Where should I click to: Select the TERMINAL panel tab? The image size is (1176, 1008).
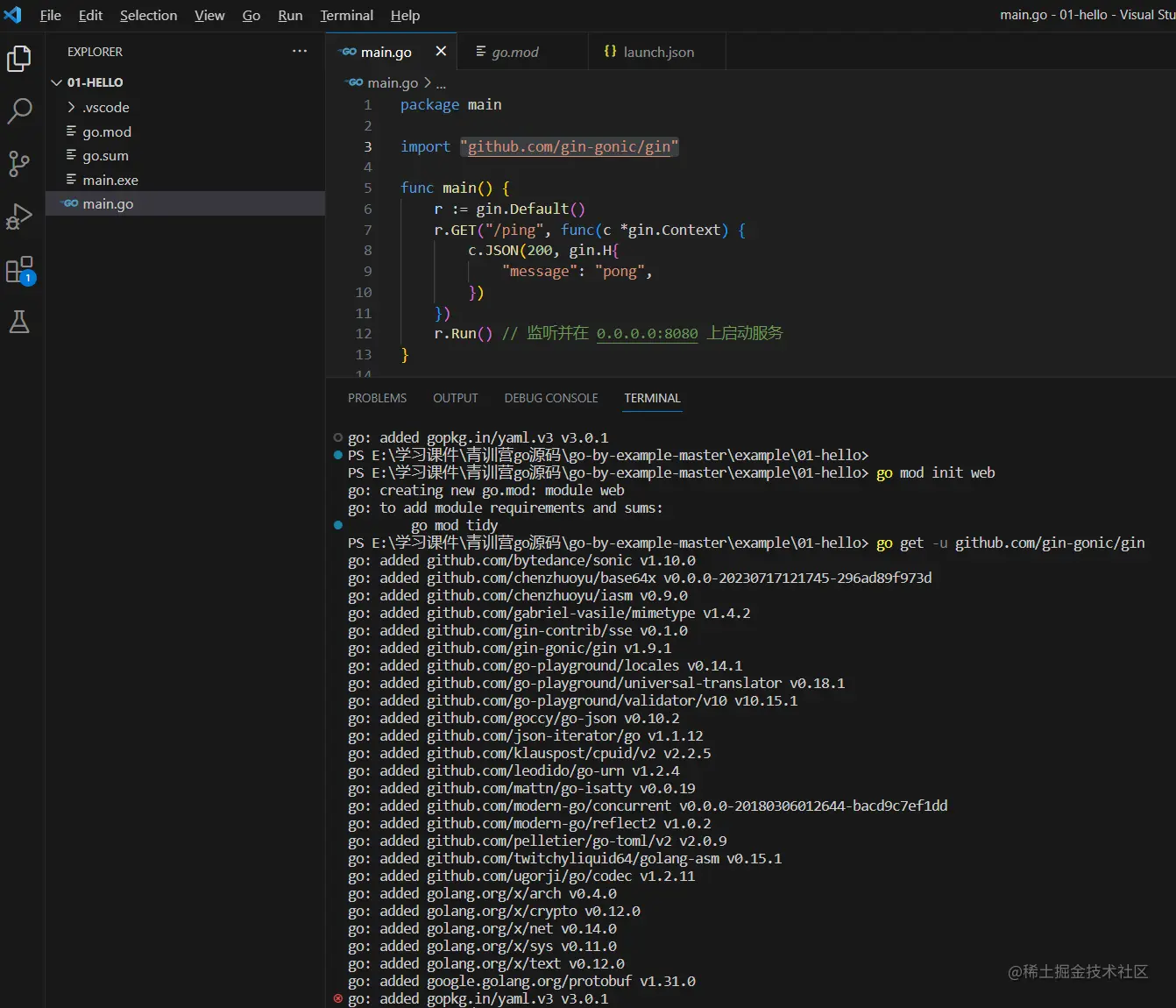652,398
